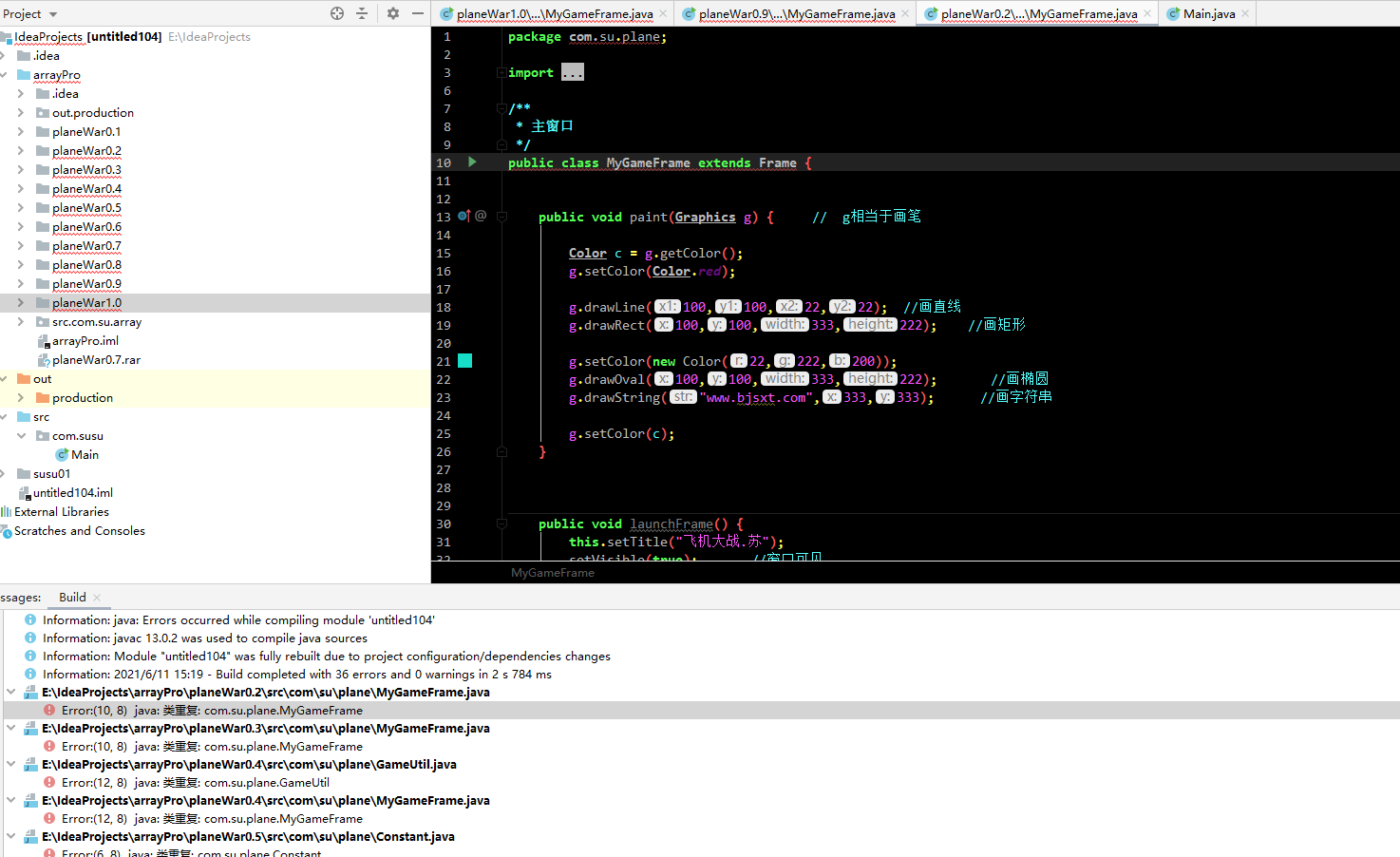Select the Build tab in Messages

72,598
